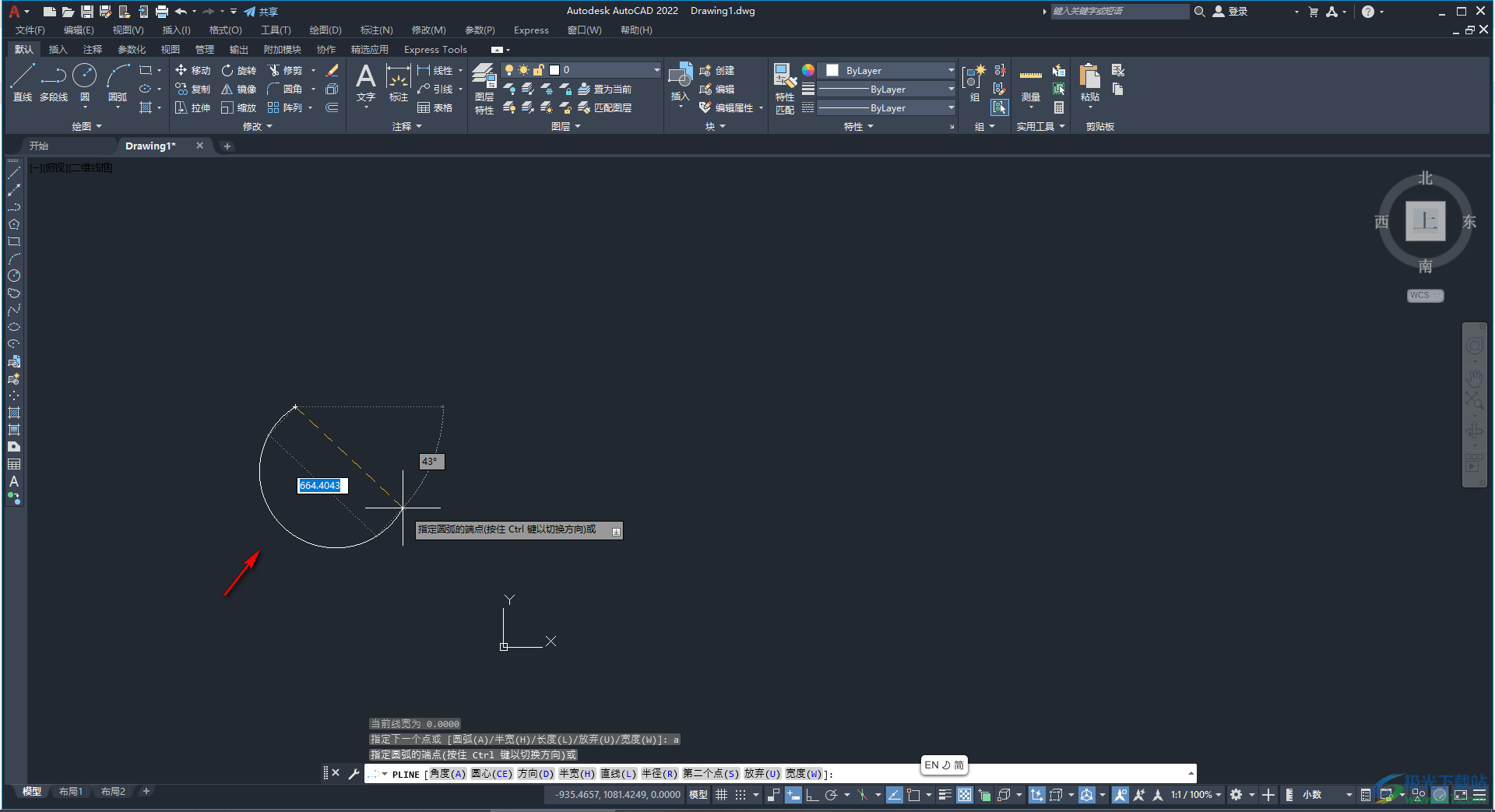Click the 直线(L) command option
Screen dimensions: 1495x812
click(618, 774)
